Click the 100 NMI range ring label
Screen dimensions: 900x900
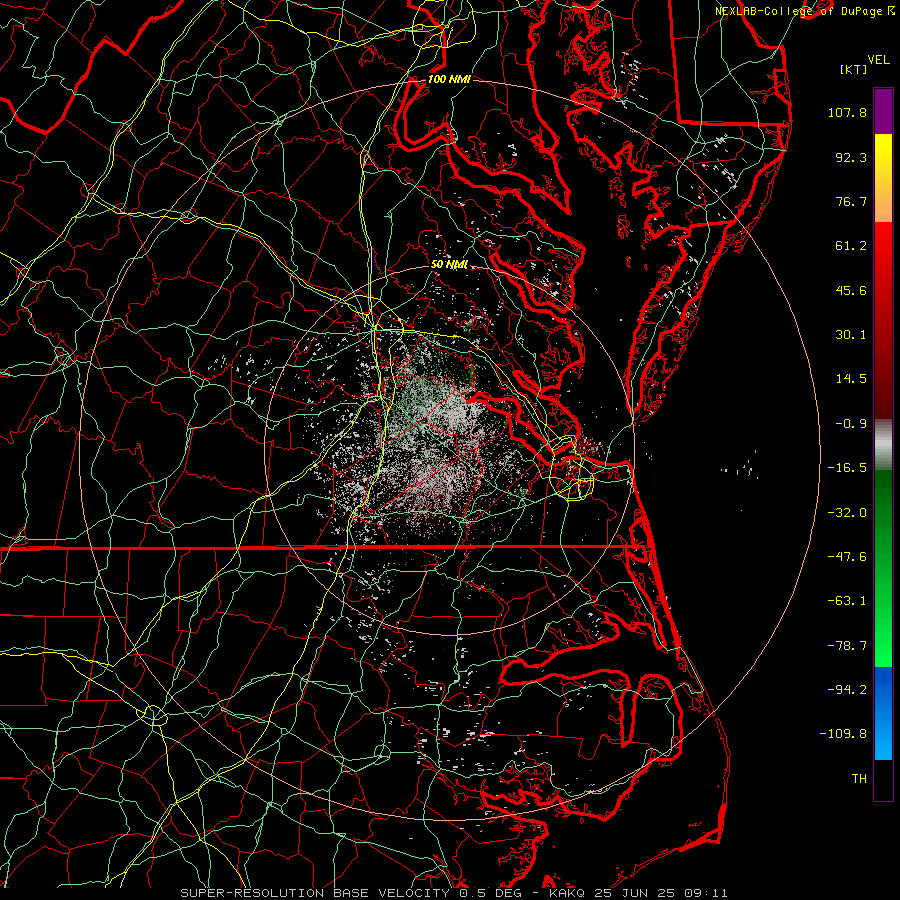449,79
